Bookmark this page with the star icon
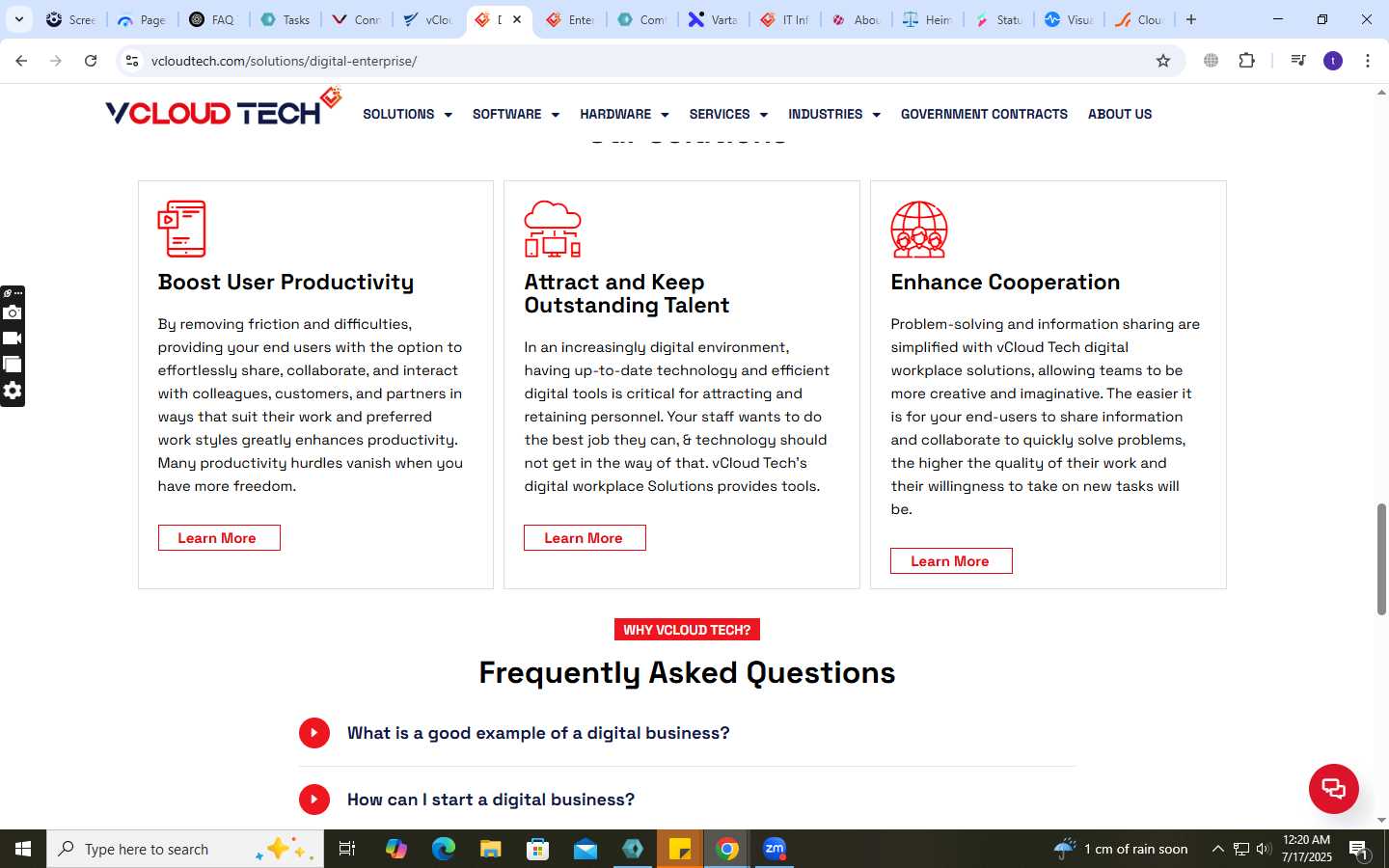Viewport: 1389px width, 868px height. (x=1163, y=61)
